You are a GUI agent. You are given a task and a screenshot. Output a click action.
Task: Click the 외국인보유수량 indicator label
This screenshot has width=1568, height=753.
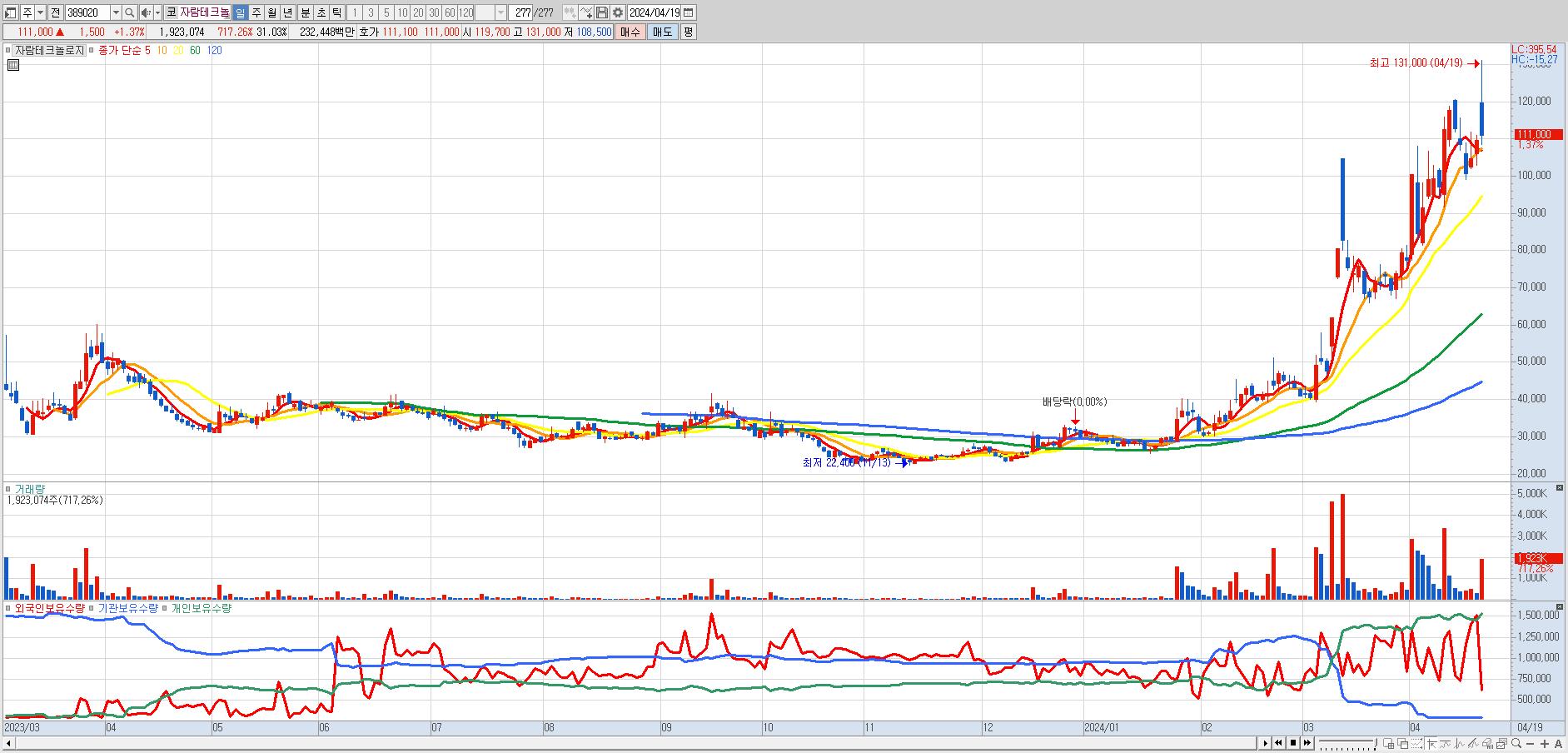(50, 608)
